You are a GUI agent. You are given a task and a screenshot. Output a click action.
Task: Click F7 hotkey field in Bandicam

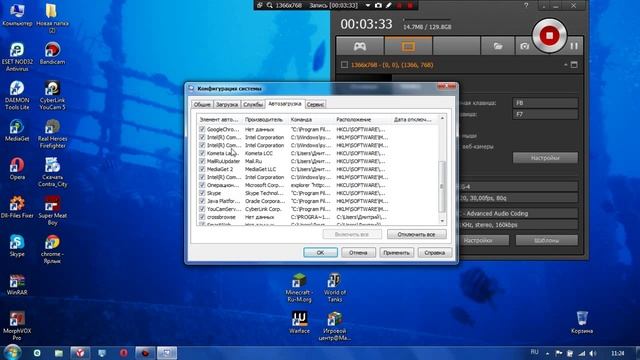pos(545,114)
